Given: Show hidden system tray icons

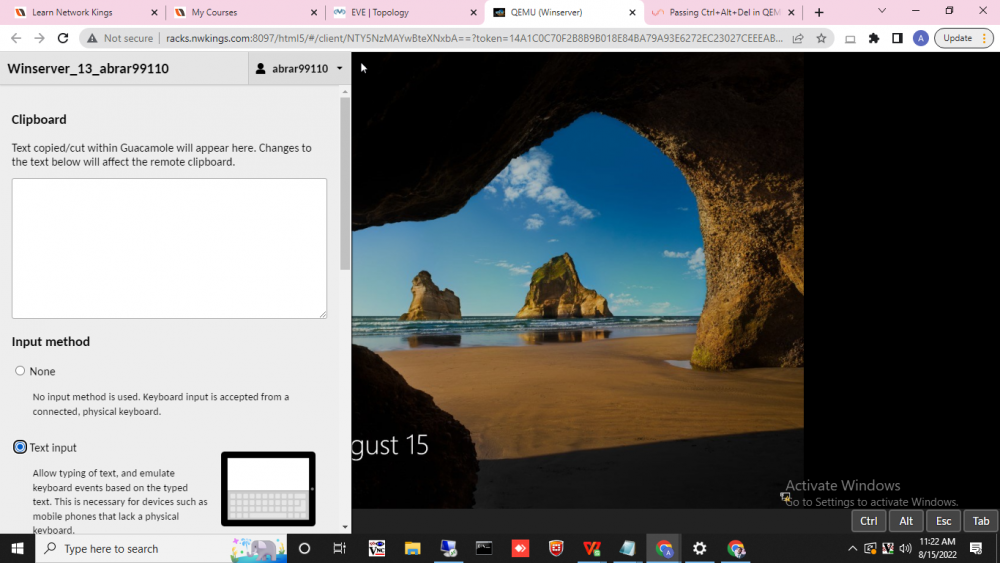Looking at the screenshot, I should 852,548.
